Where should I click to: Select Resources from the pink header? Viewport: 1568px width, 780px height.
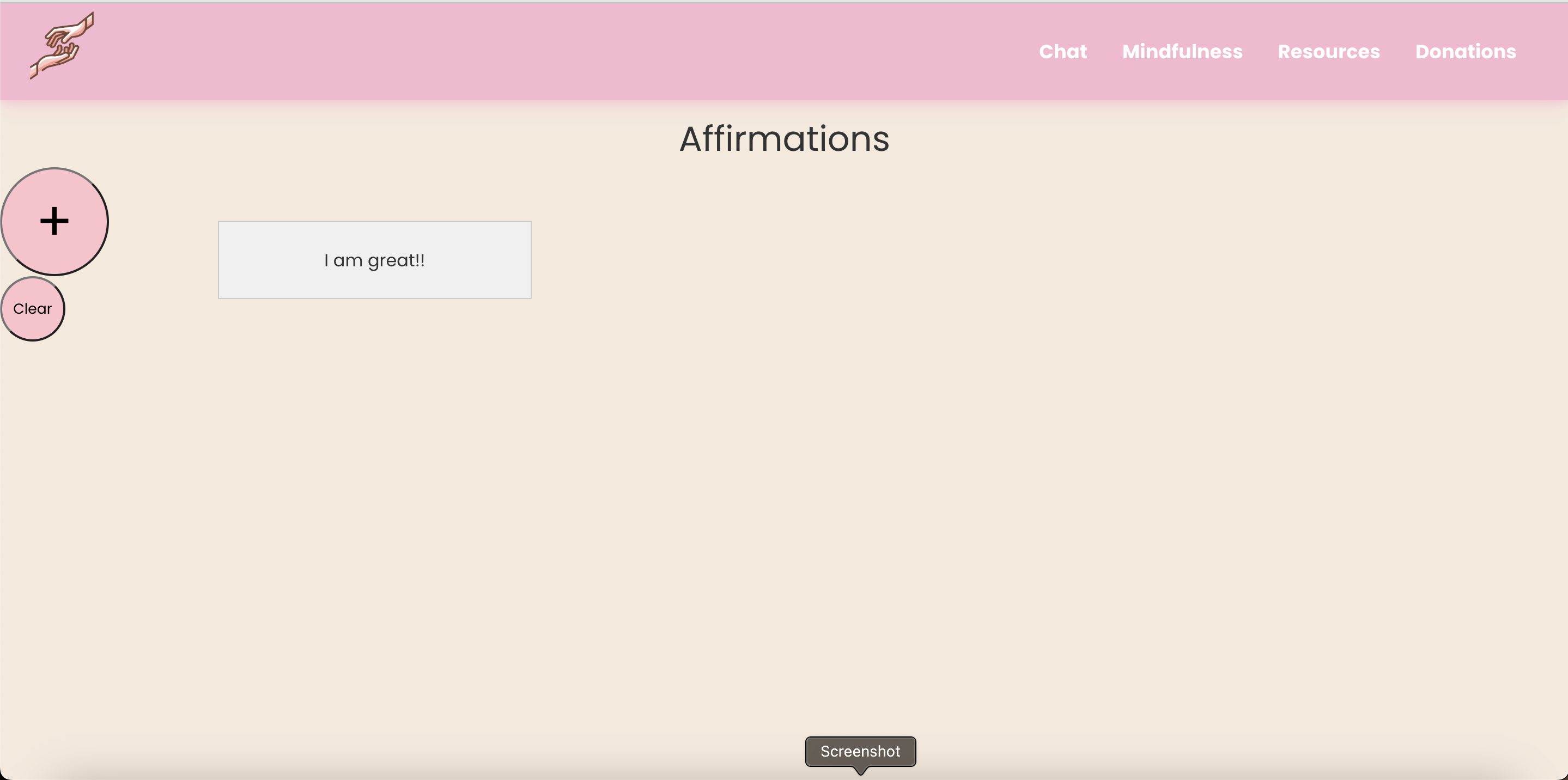1328,52
